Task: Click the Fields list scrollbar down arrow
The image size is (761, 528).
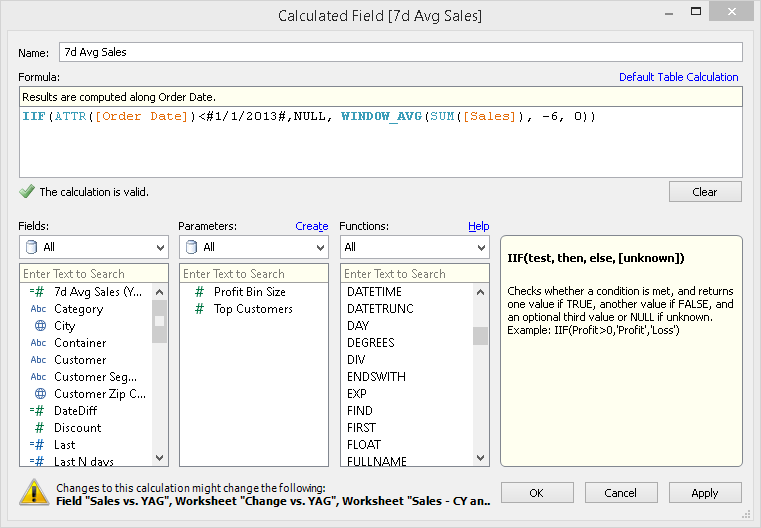Action: 160,458
